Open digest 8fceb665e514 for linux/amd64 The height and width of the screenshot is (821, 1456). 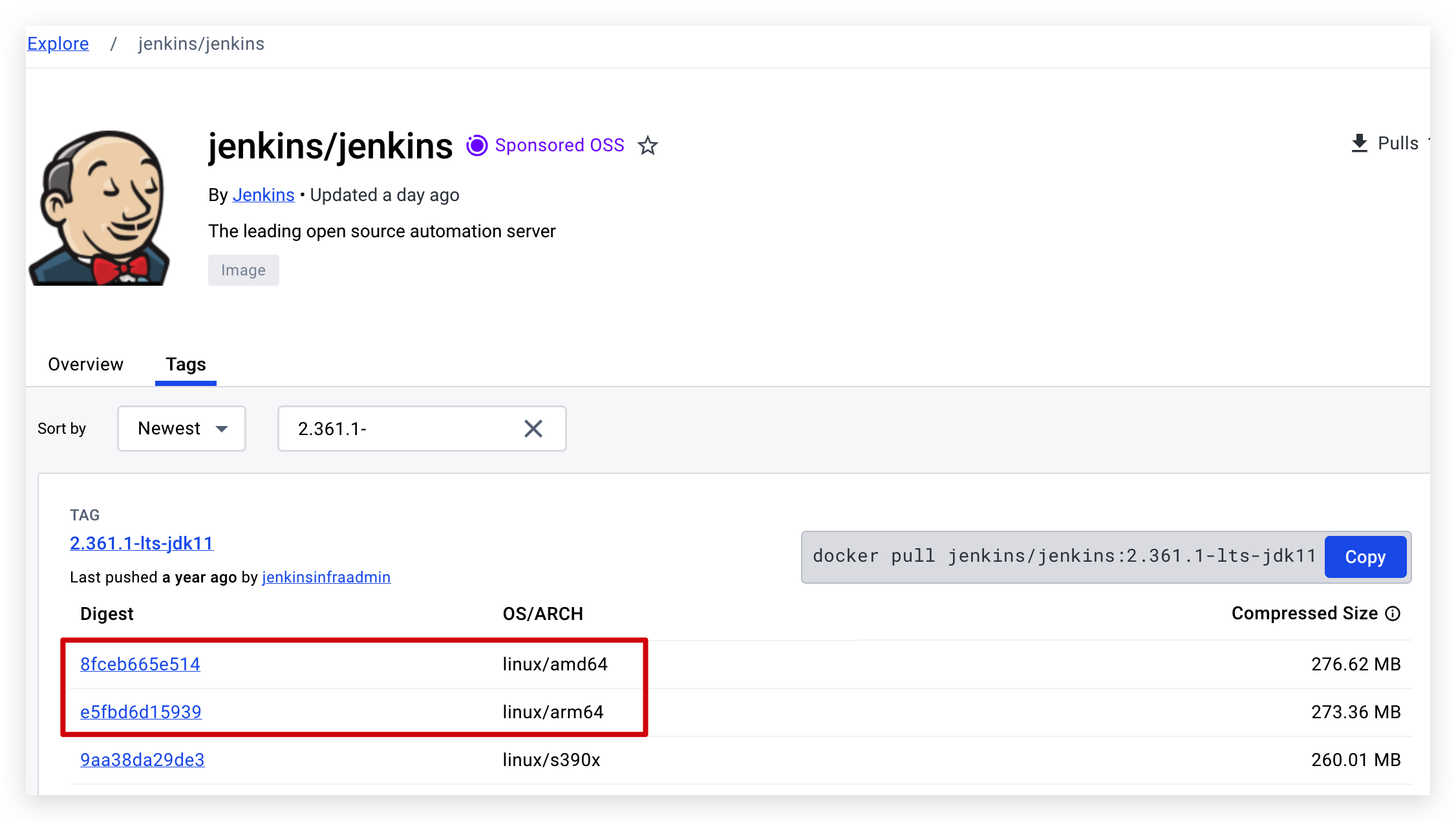pos(140,664)
